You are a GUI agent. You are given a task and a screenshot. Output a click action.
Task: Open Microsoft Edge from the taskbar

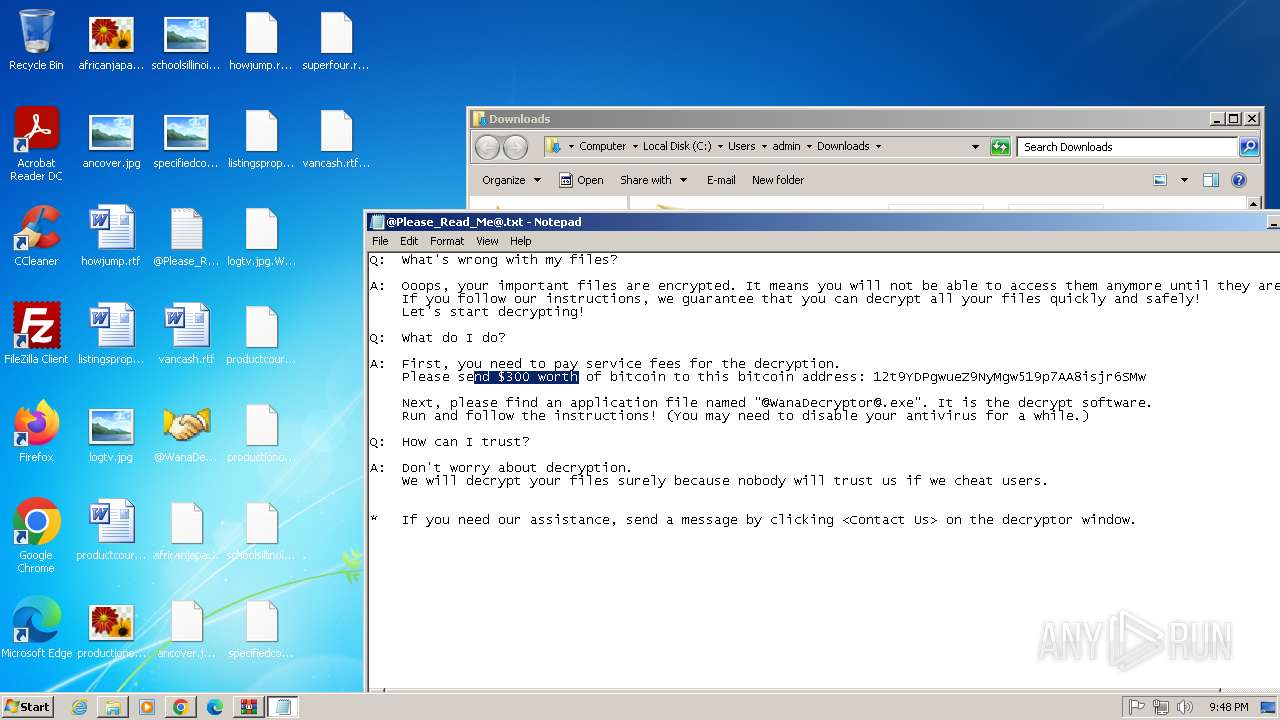[x=215, y=707]
